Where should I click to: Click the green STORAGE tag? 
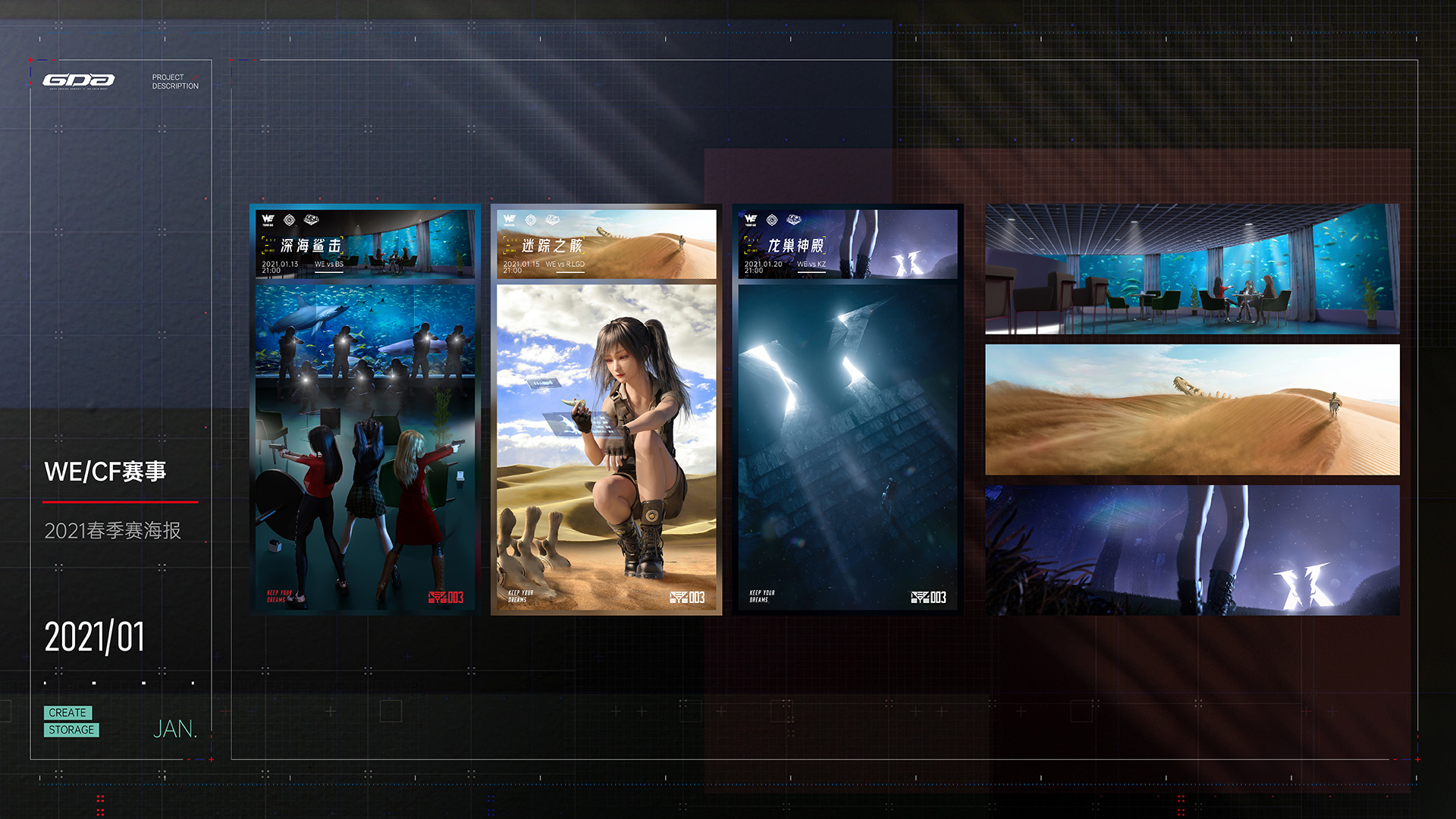71,730
